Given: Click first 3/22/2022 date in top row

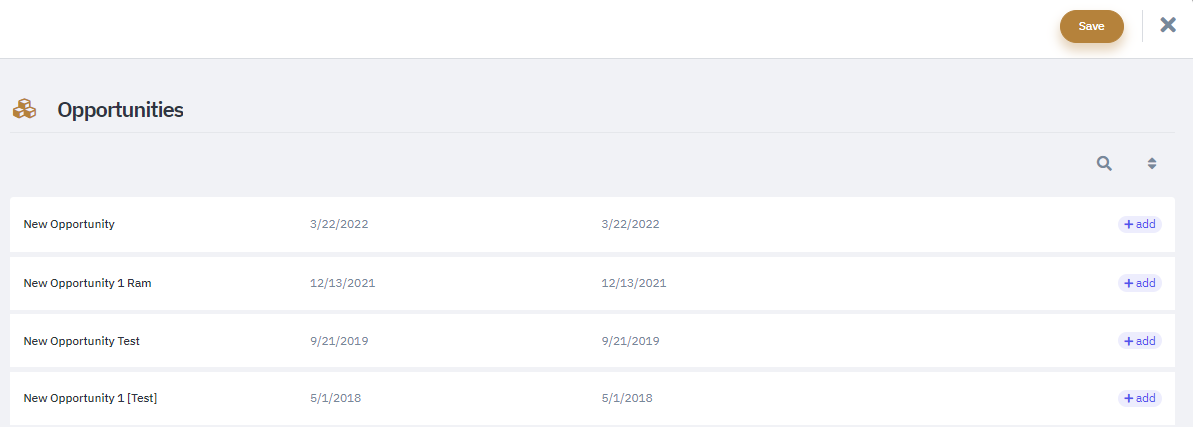Looking at the screenshot, I should tap(339, 225).
